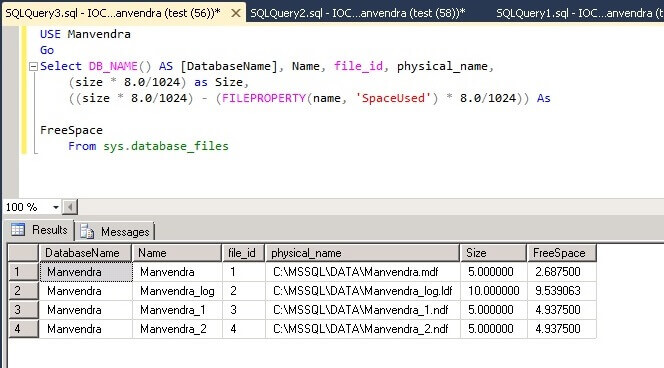This screenshot has width=664, height=368.
Task: Click the file_id value 3 cell
Action: point(243,310)
